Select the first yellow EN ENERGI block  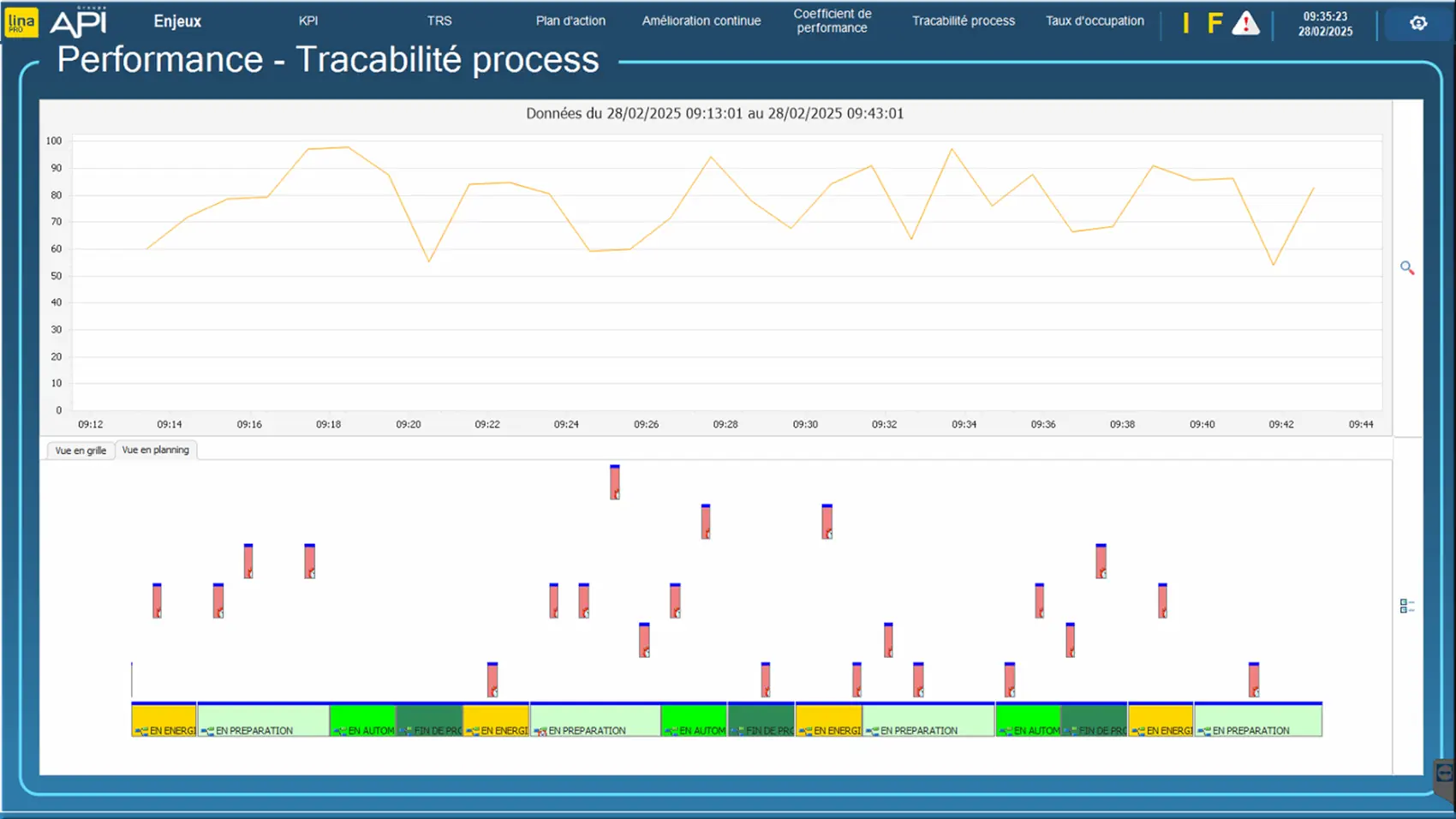click(x=164, y=720)
